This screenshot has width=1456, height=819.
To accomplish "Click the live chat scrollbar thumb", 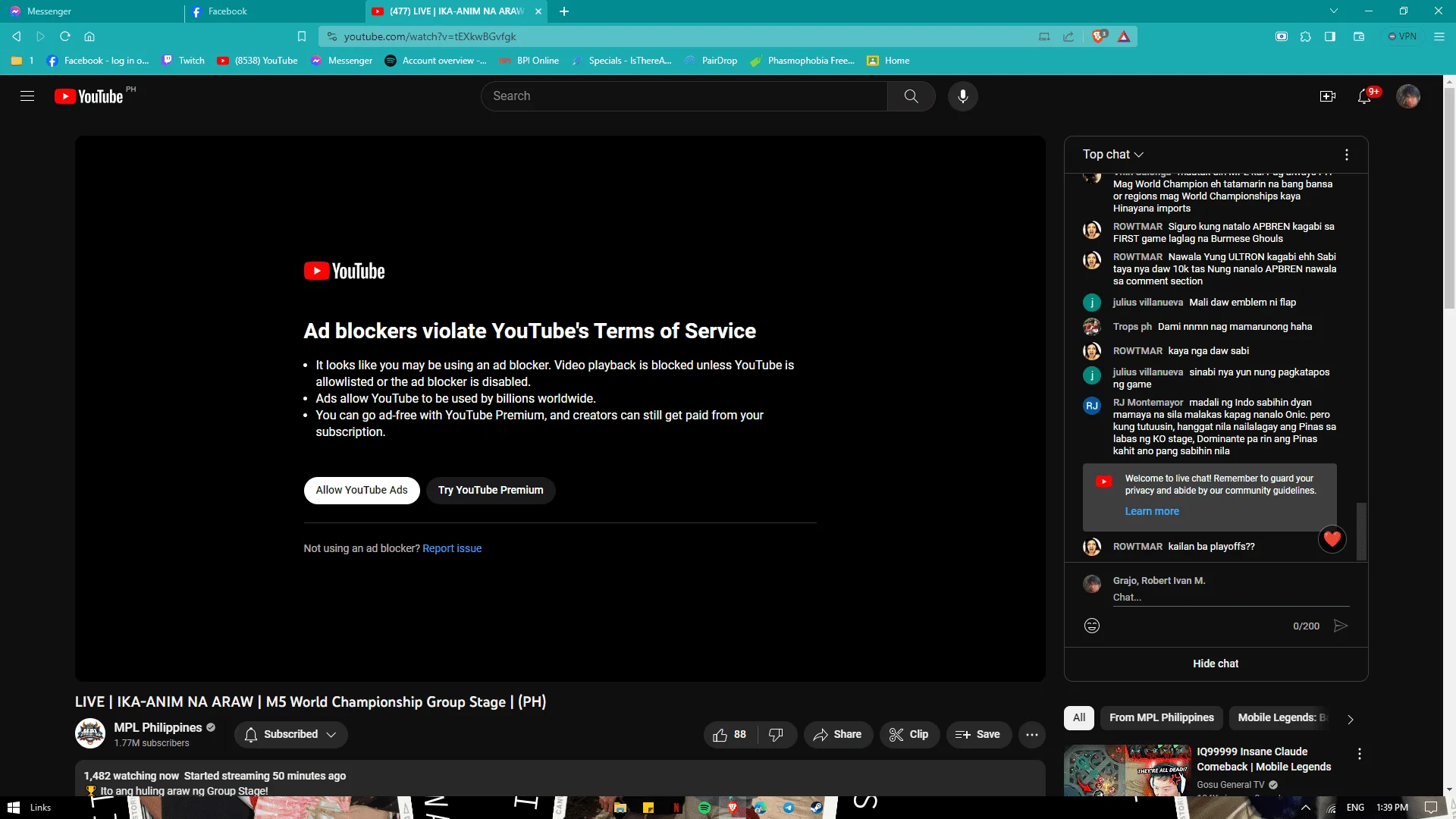I will pyautogui.click(x=1361, y=531).
